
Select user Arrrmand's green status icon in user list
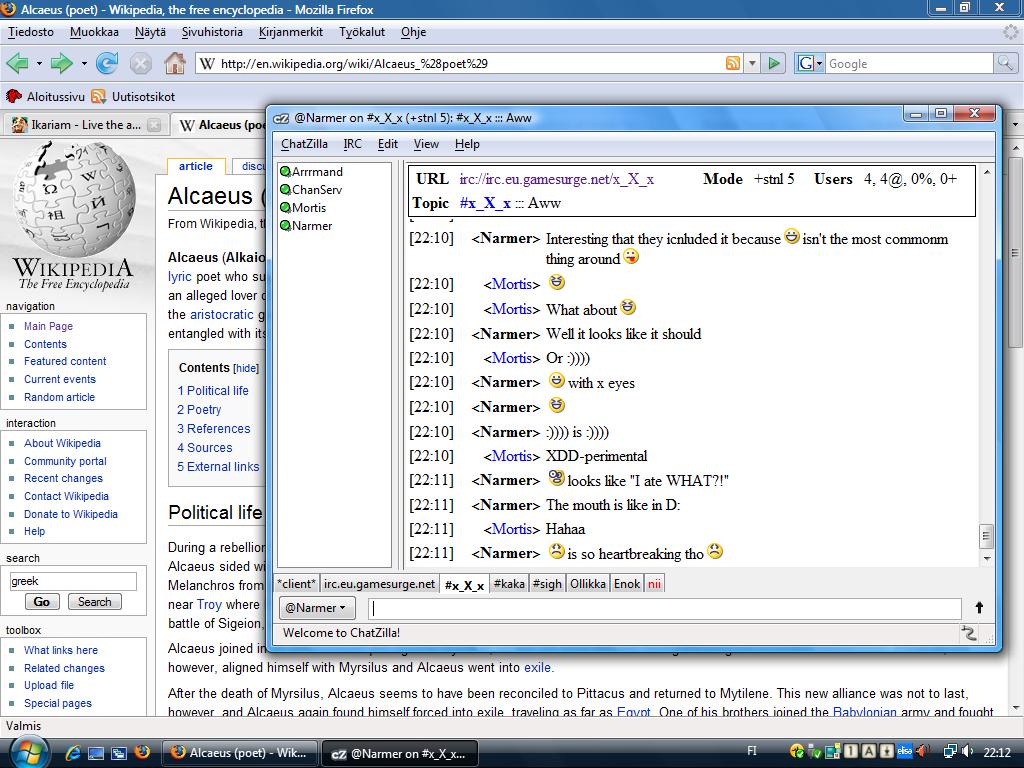pos(285,172)
